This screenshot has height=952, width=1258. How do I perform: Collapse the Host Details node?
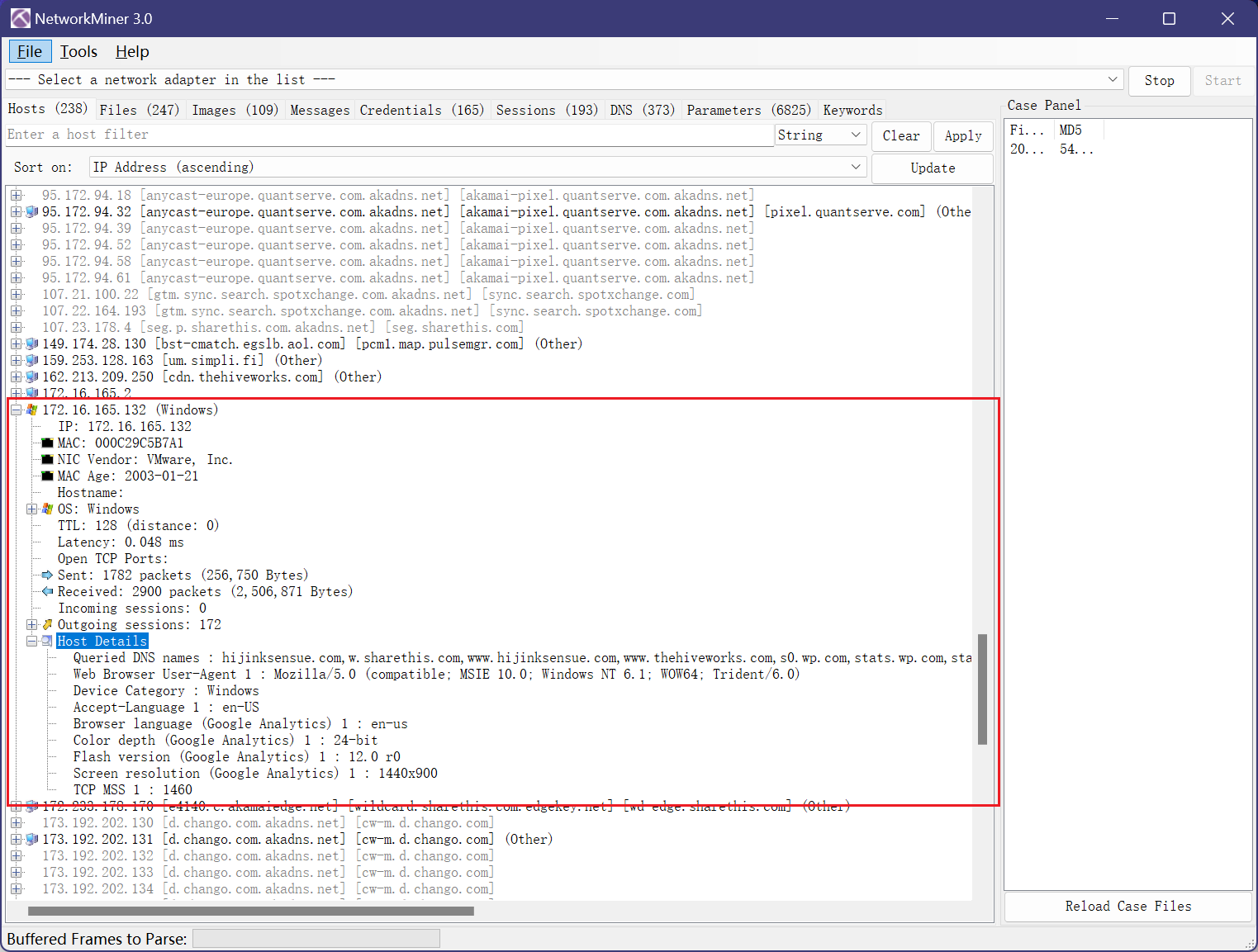pyautogui.click(x=31, y=641)
